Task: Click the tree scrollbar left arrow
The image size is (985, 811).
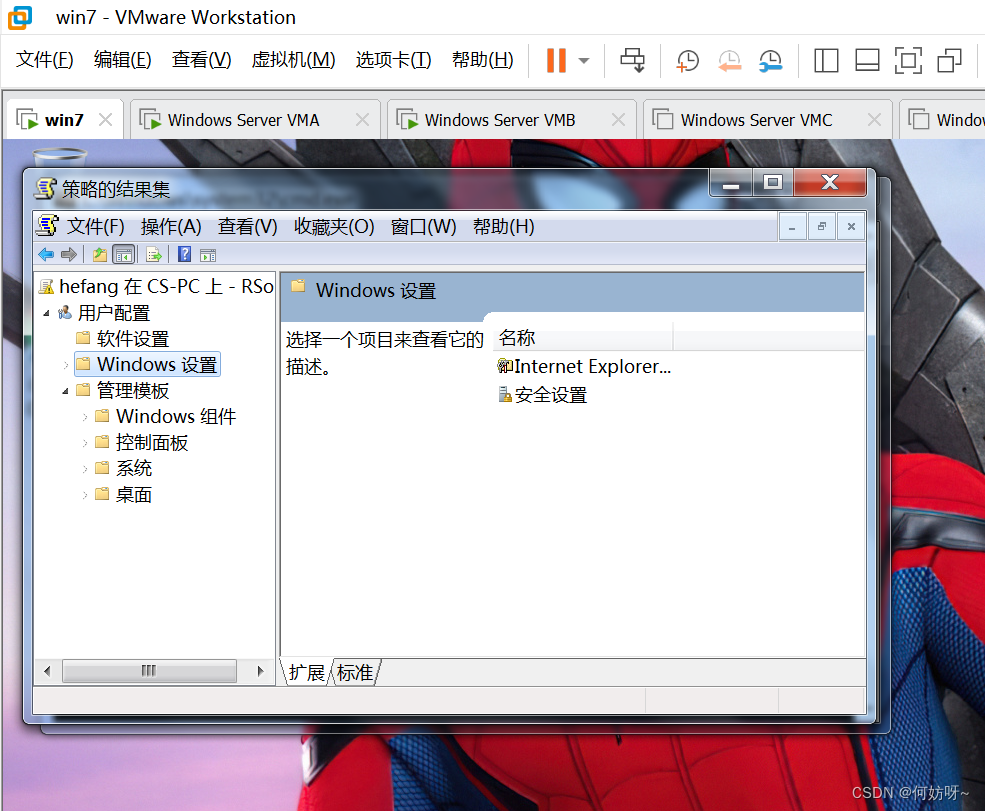Action: (48, 671)
